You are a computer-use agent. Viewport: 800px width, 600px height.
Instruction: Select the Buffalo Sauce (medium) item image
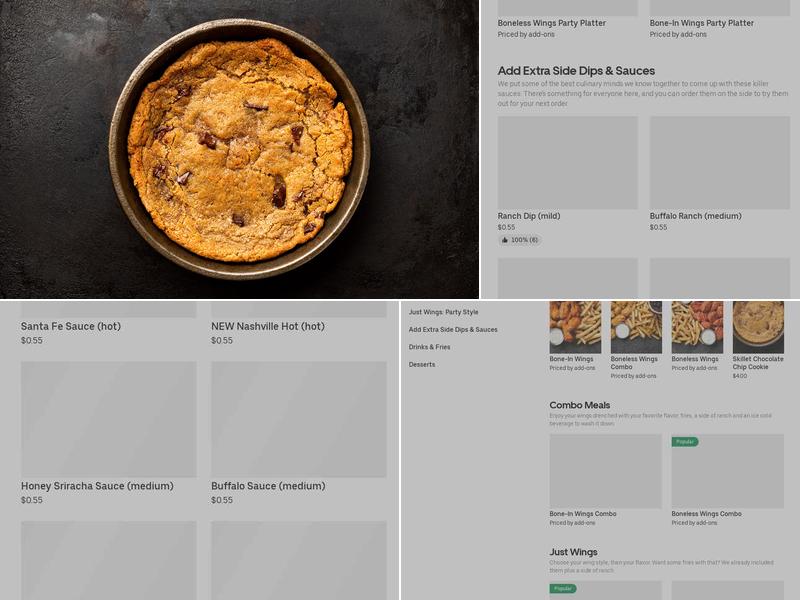tap(298, 419)
